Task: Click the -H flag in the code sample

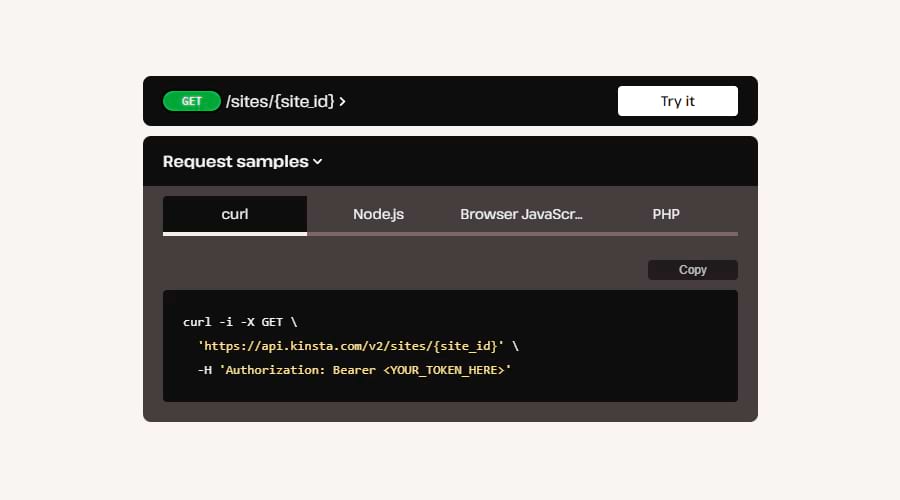Action: [x=205, y=370]
